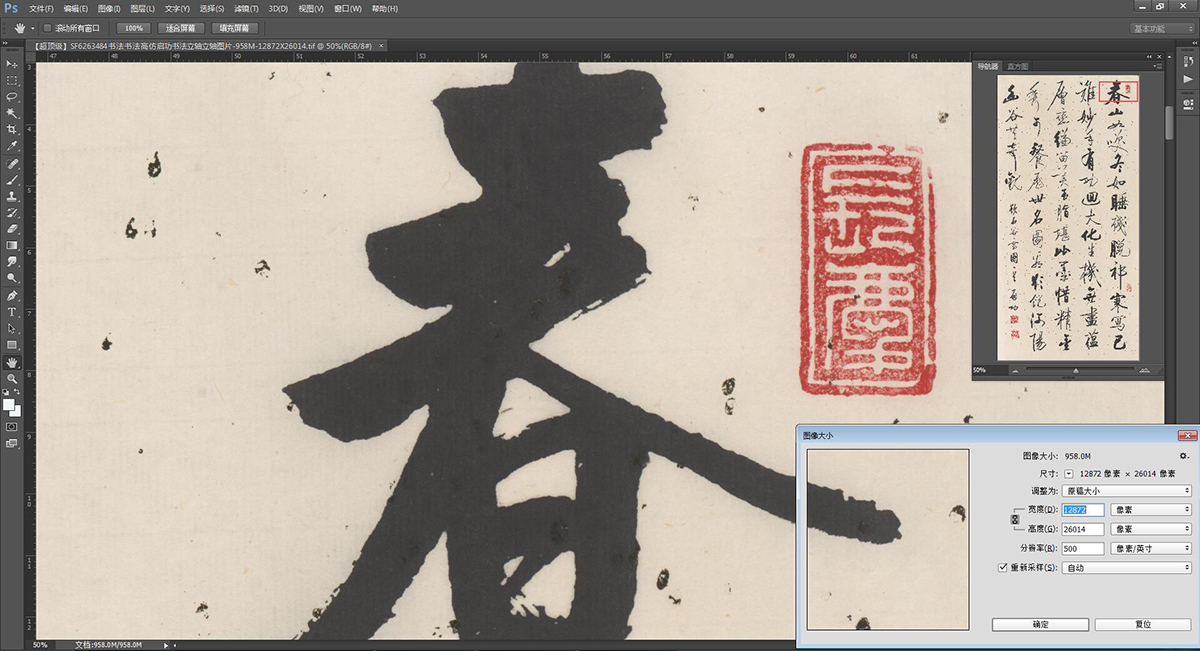Click the Navigator calligraphy thumbnail
Image resolution: width=1200 pixels, height=651 pixels.
pos(1069,219)
